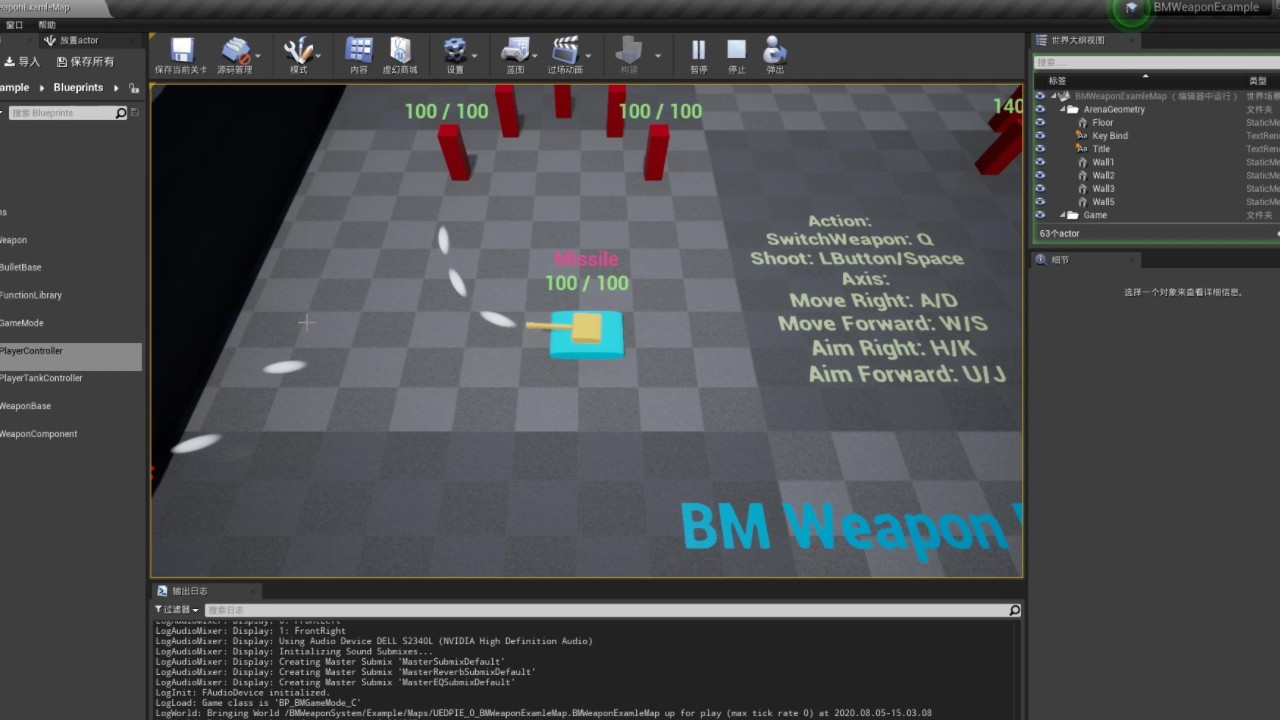Image resolution: width=1280 pixels, height=720 pixels.
Task: Expand the arrow after Blueprints breadcrumb
Action: click(x=116, y=88)
